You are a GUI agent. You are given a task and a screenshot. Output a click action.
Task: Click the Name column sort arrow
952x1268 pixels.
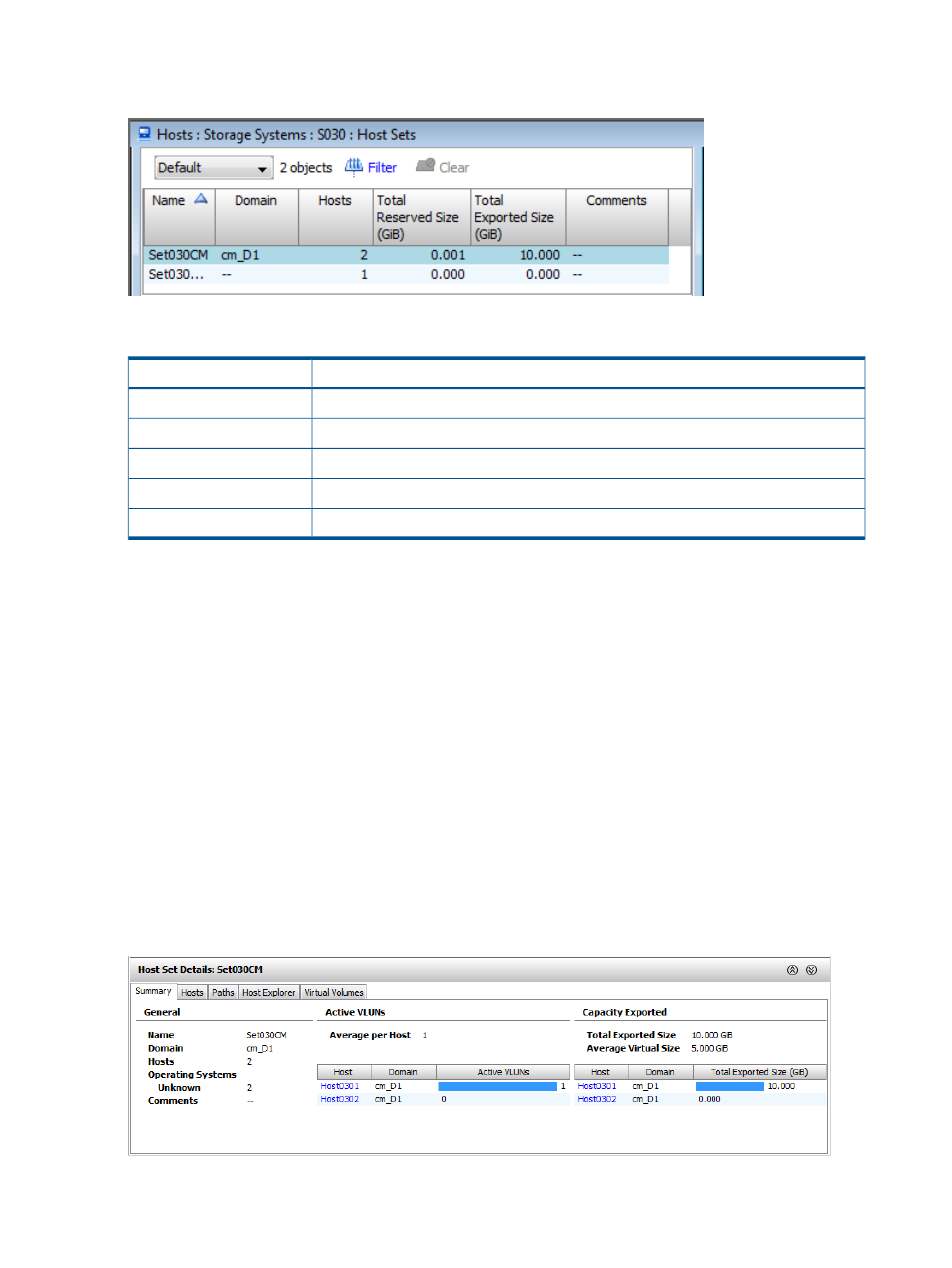point(201,199)
